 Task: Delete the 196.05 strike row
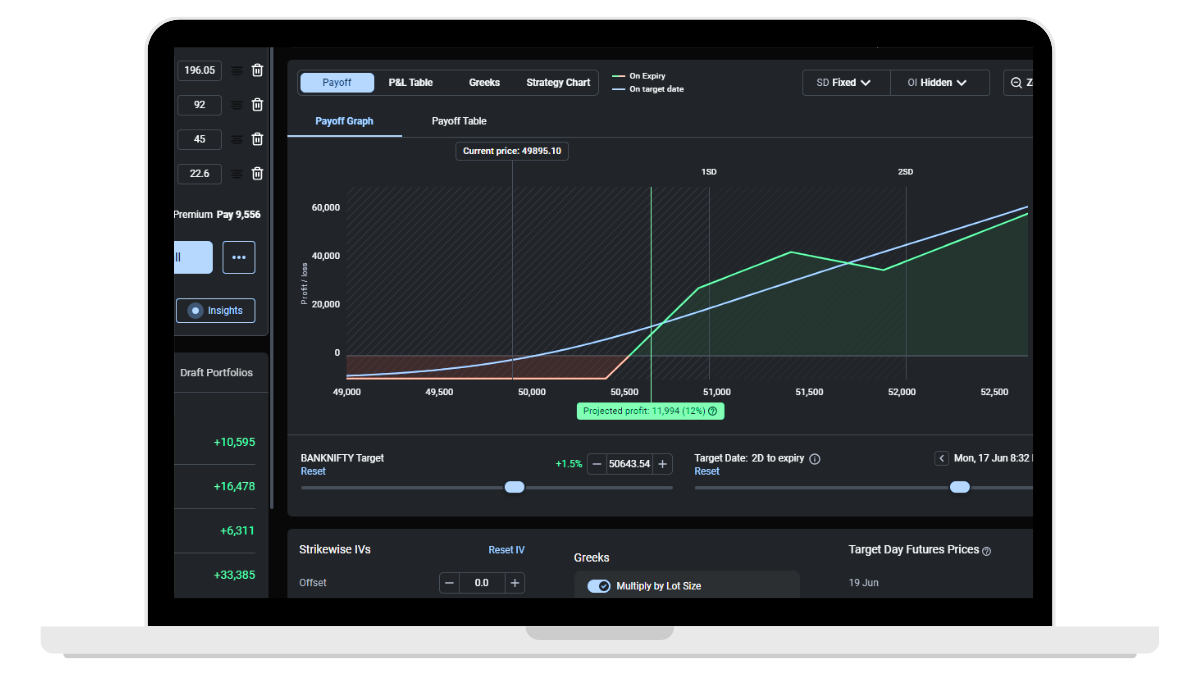257,70
